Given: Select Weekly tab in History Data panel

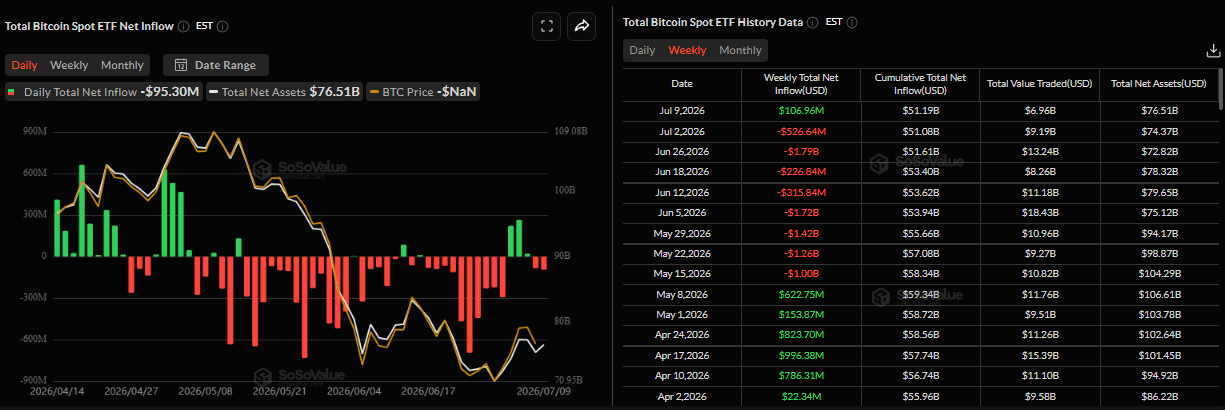Looking at the screenshot, I should click(x=687, y=50).
